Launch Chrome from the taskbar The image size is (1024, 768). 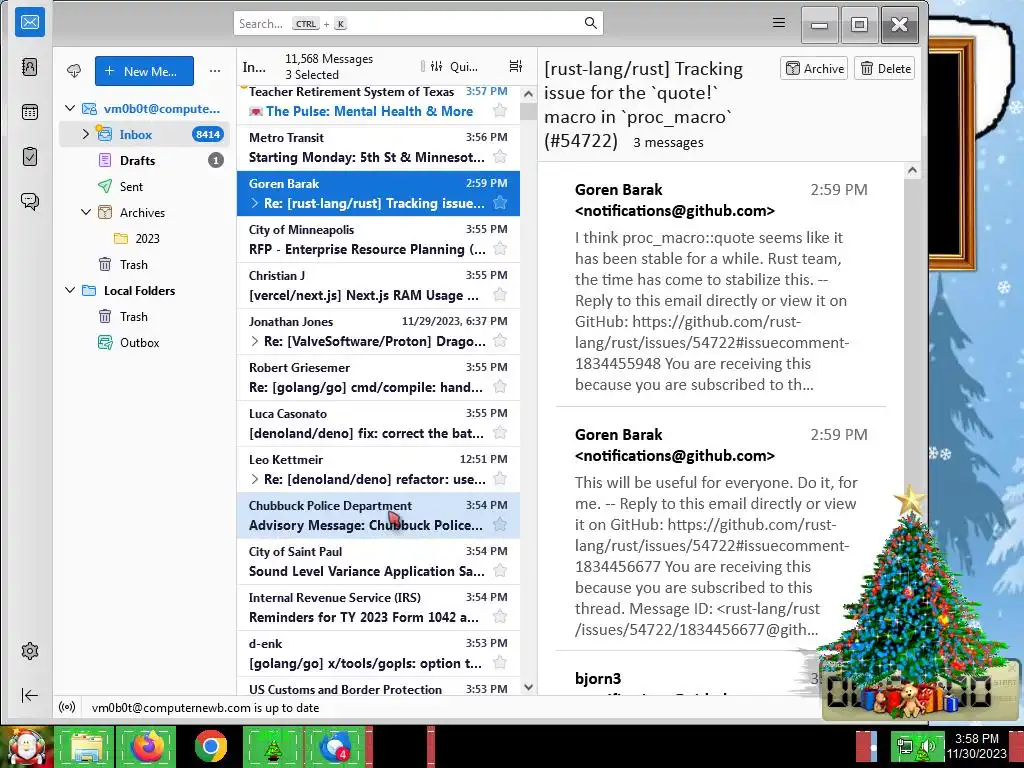(210, 747)
